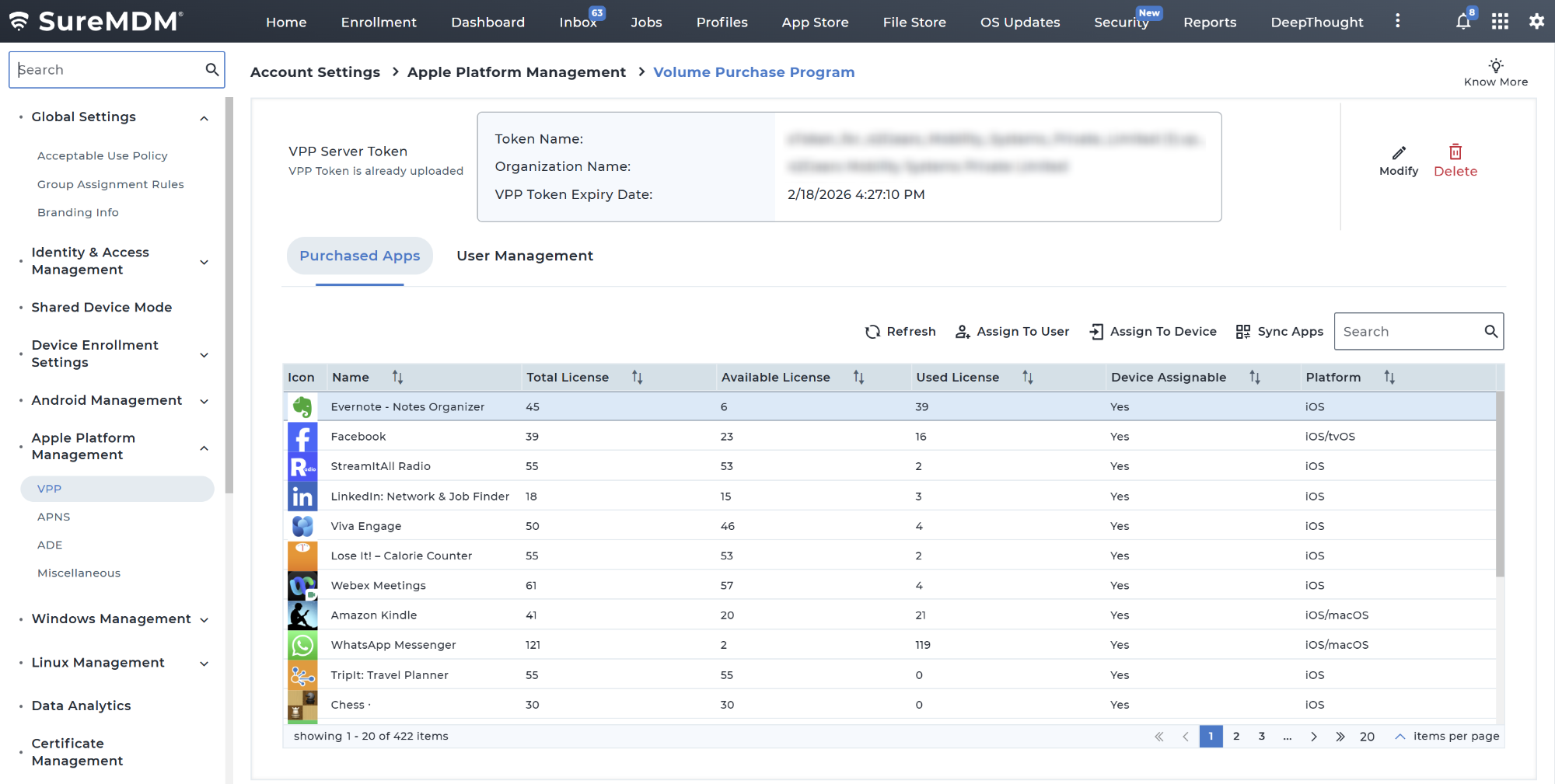Click Assign To Device button
Image resolution: width=1555 pixels, height=784 pixels.
(x=1153, y=331)
